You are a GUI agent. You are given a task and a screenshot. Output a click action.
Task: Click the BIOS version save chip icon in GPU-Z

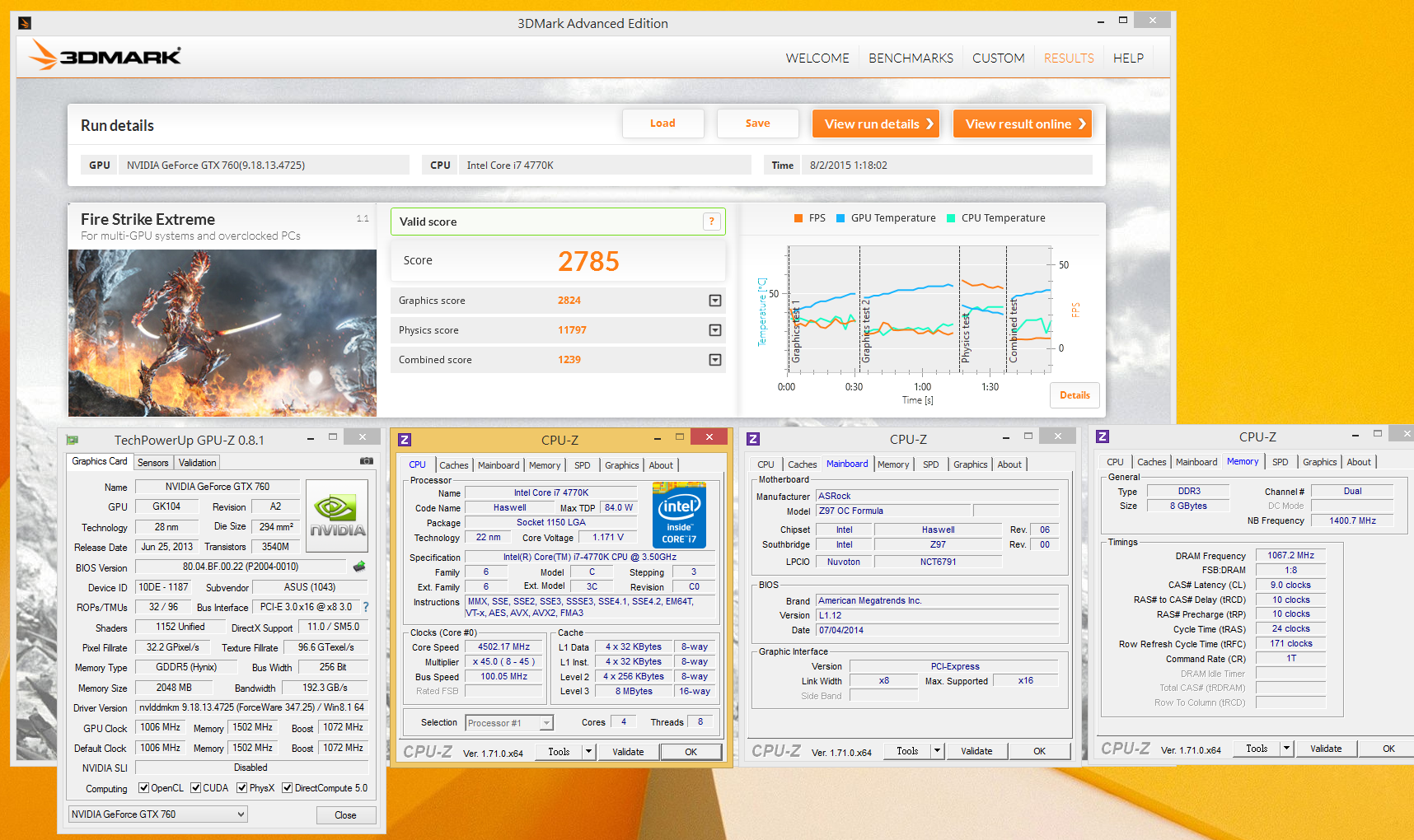[x=359, y=567]
